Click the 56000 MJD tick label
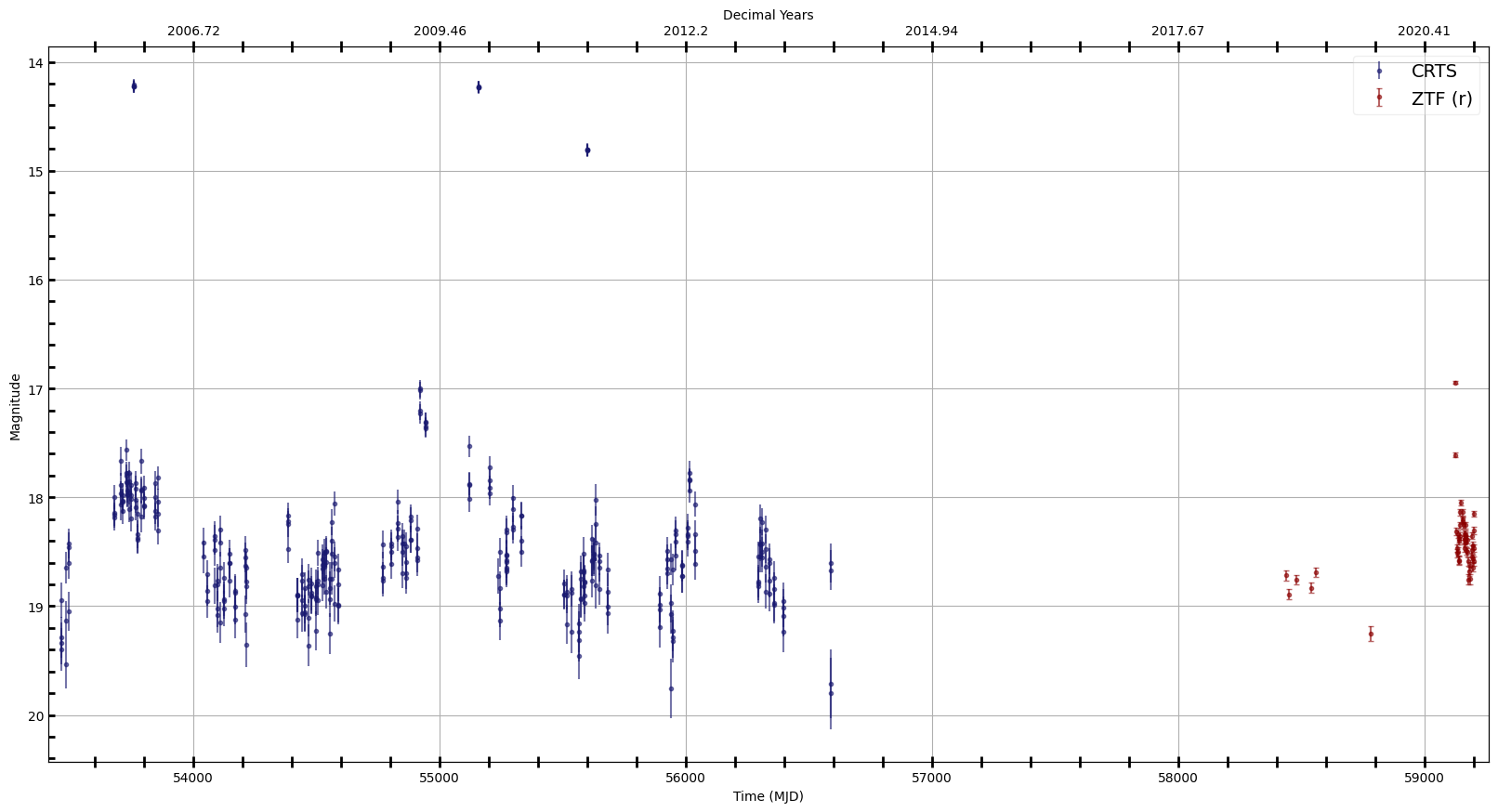 pos(686,777)
